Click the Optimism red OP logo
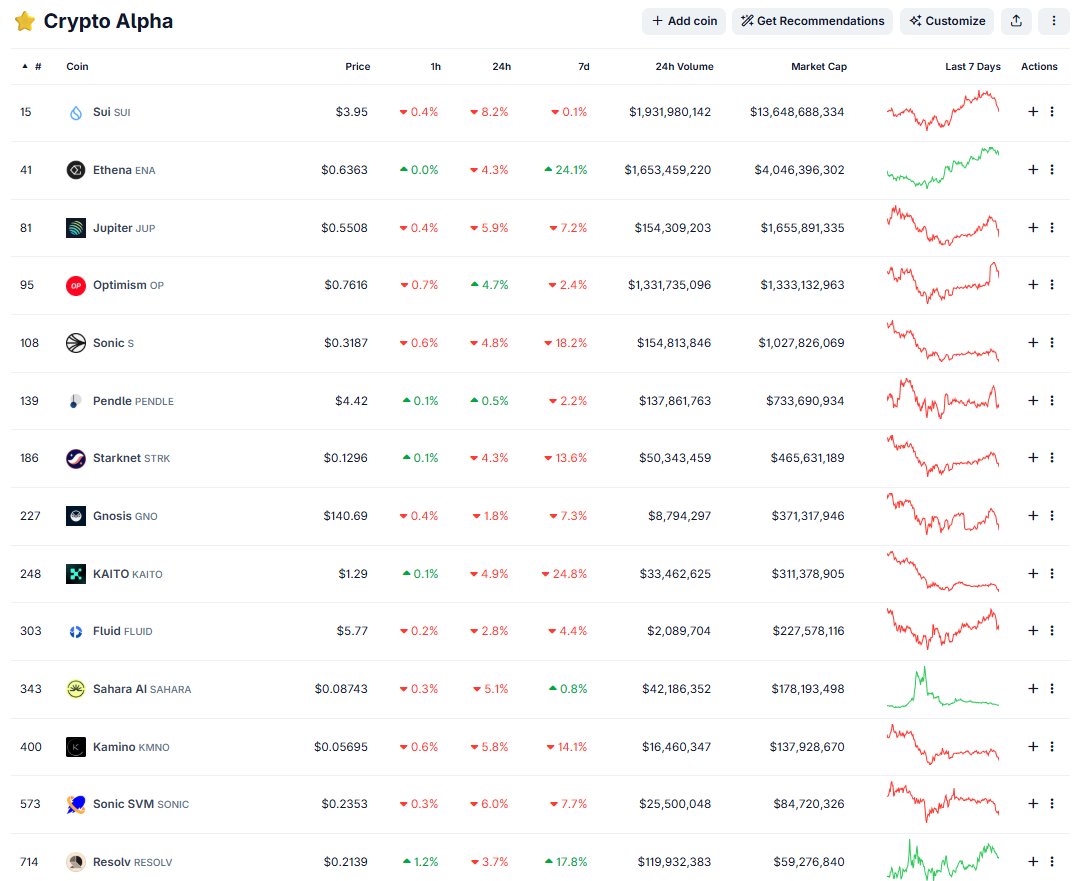 (76, 285)
